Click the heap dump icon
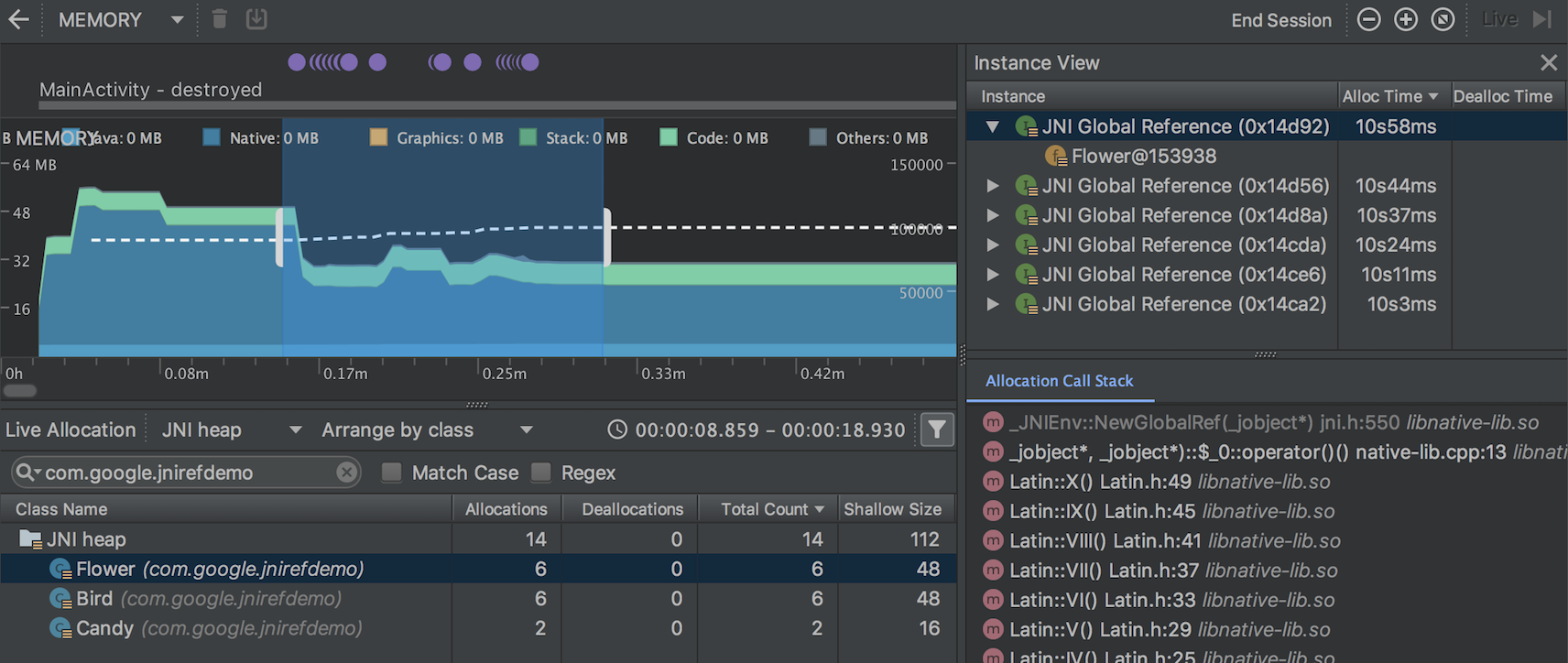The image size is (1568, 663). pyautogui.click(x=256, y=19)
